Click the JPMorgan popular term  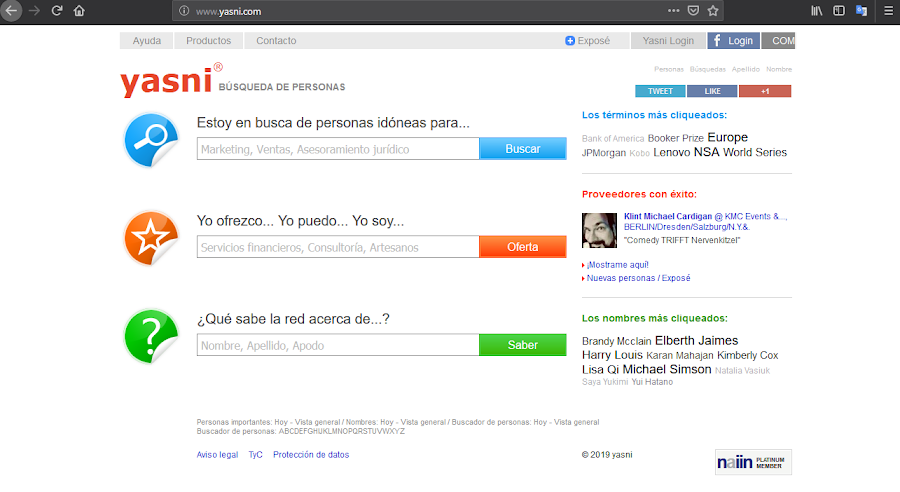pos(604,153)
